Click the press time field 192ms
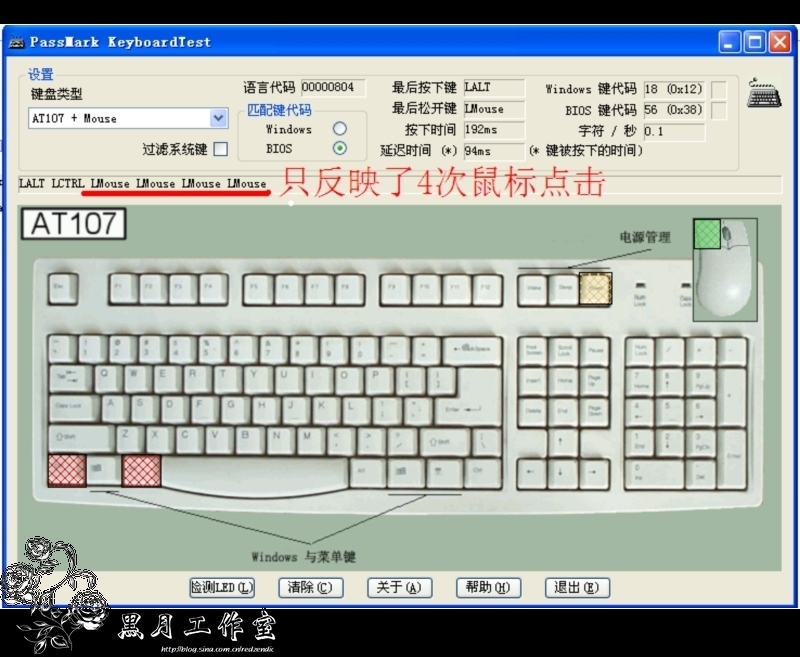 (x=494, y=130)
